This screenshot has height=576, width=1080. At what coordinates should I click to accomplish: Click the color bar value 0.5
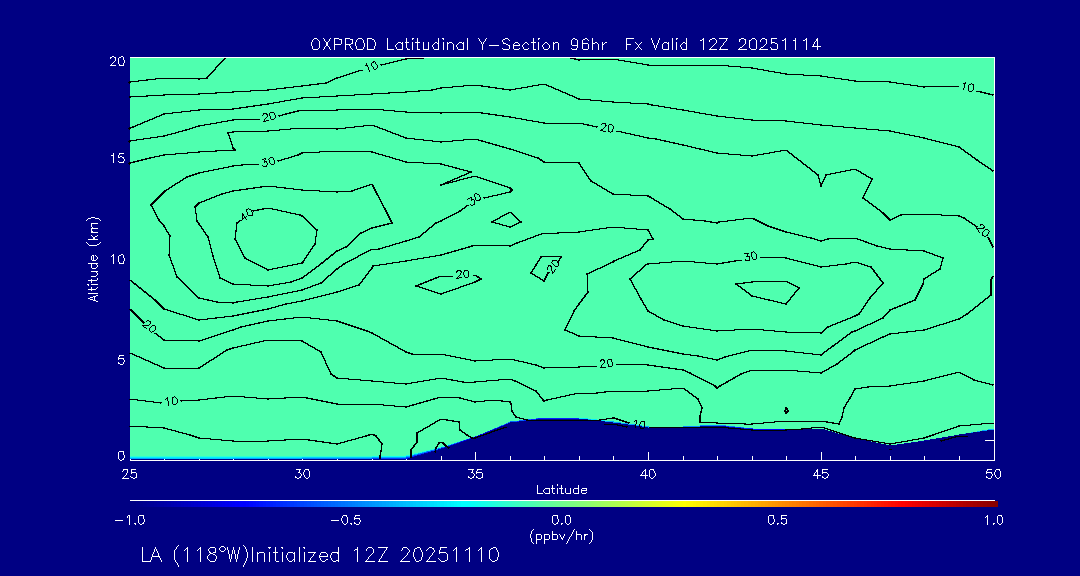(778, 520)
